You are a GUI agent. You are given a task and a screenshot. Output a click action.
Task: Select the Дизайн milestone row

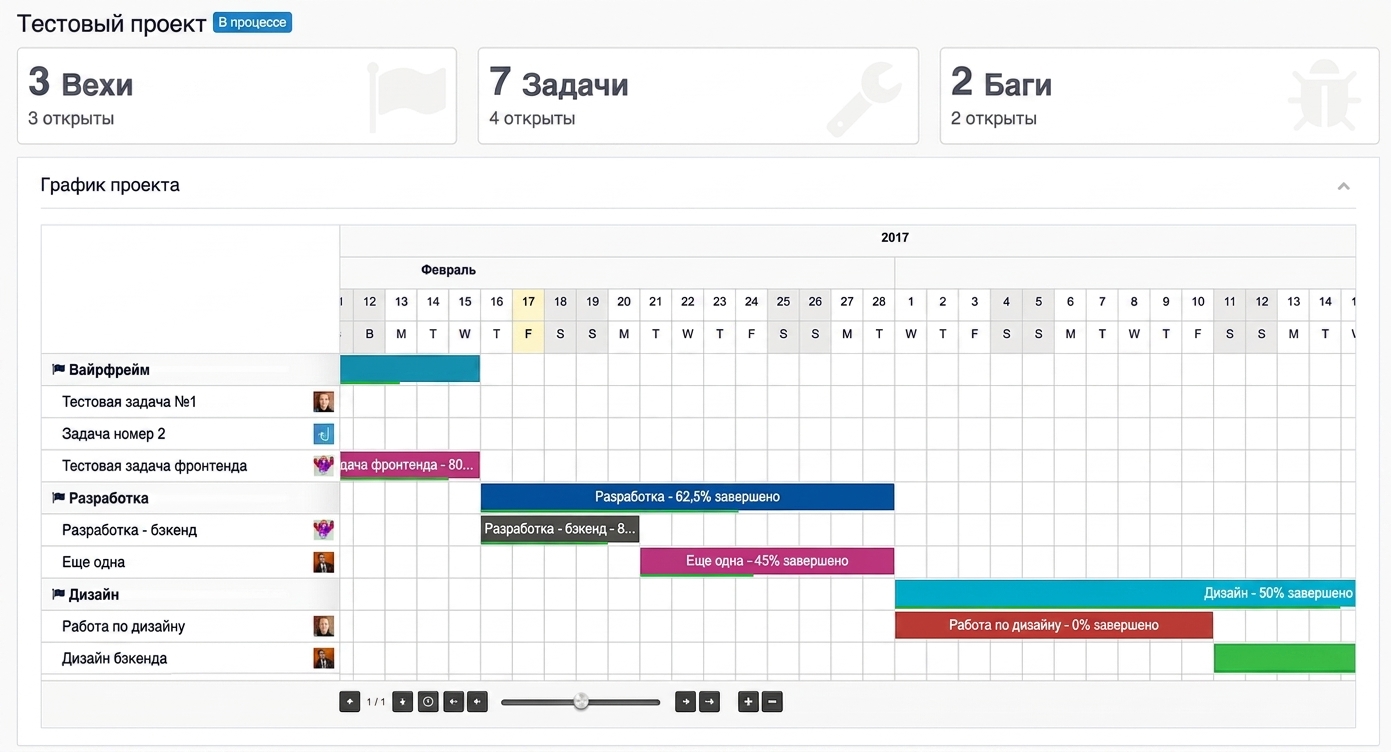click(190, 594)
